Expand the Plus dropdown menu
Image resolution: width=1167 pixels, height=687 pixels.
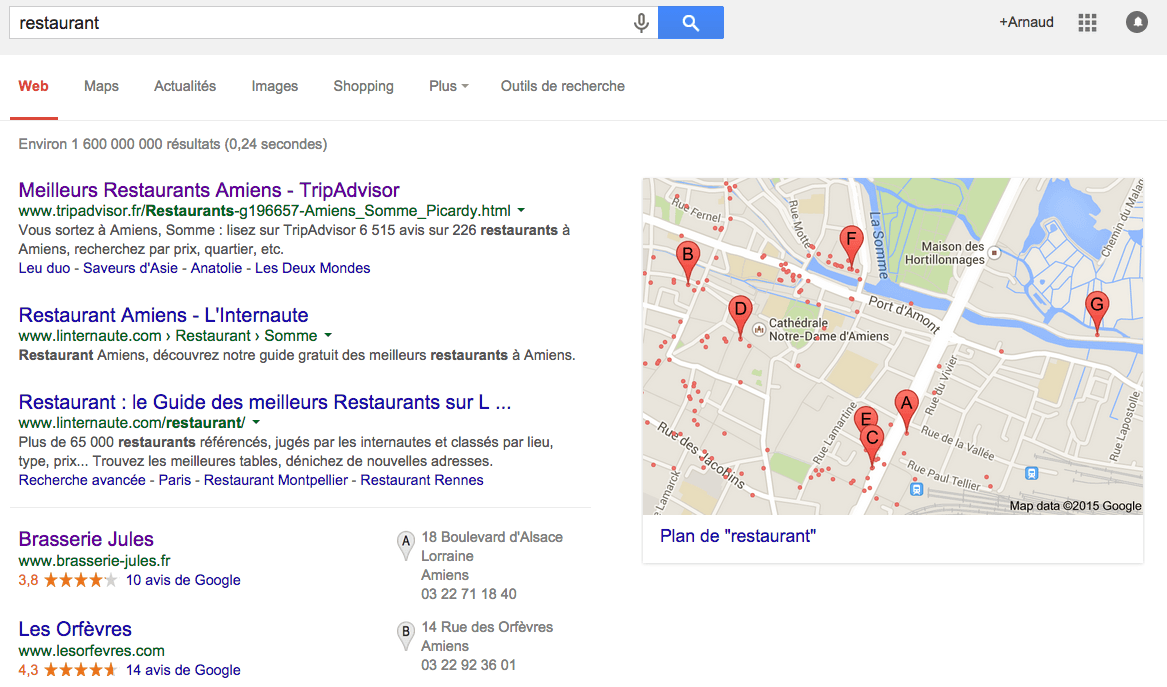click(x=448, y=86)
